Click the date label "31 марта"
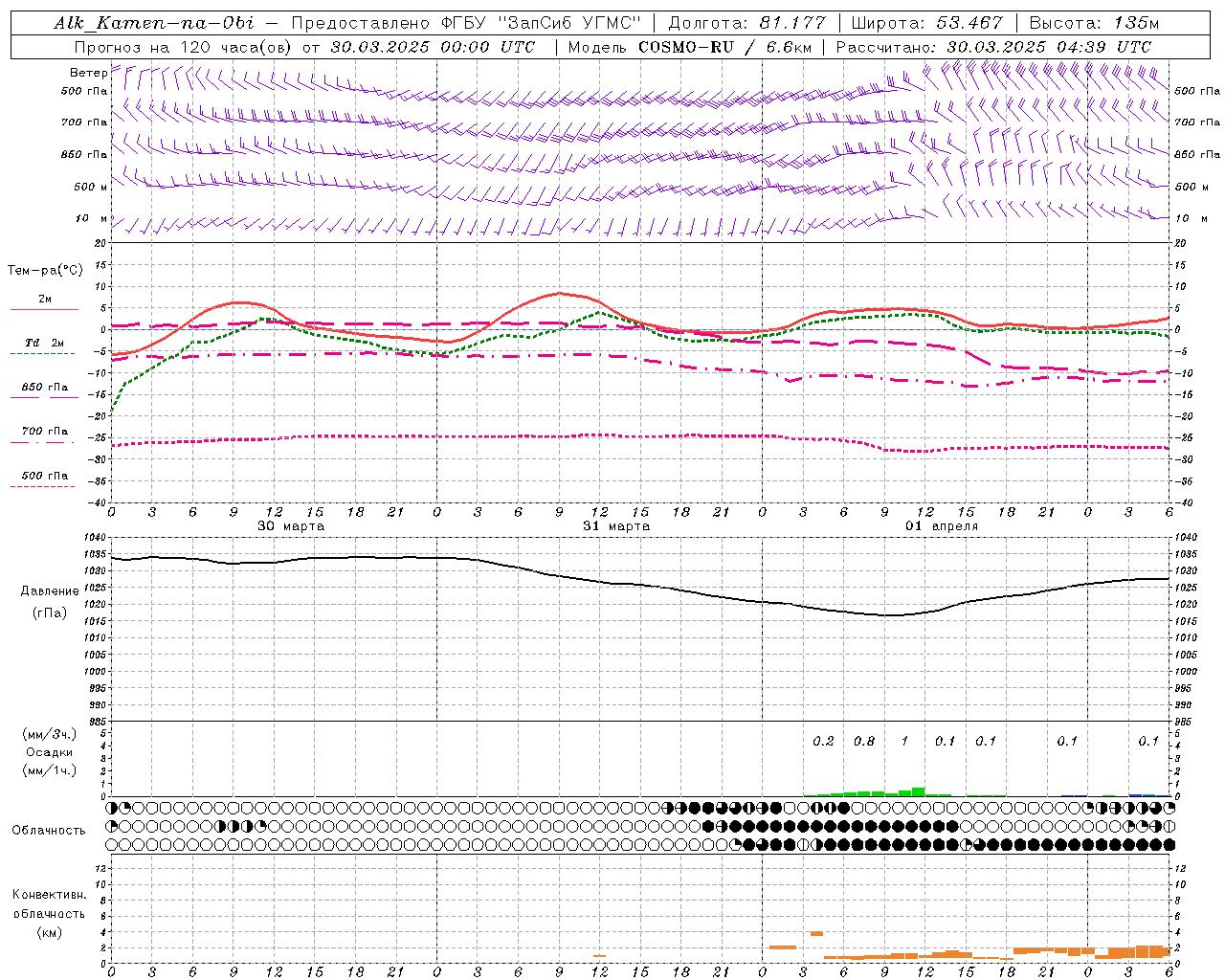1225x980 pixels. pos(616,526)
